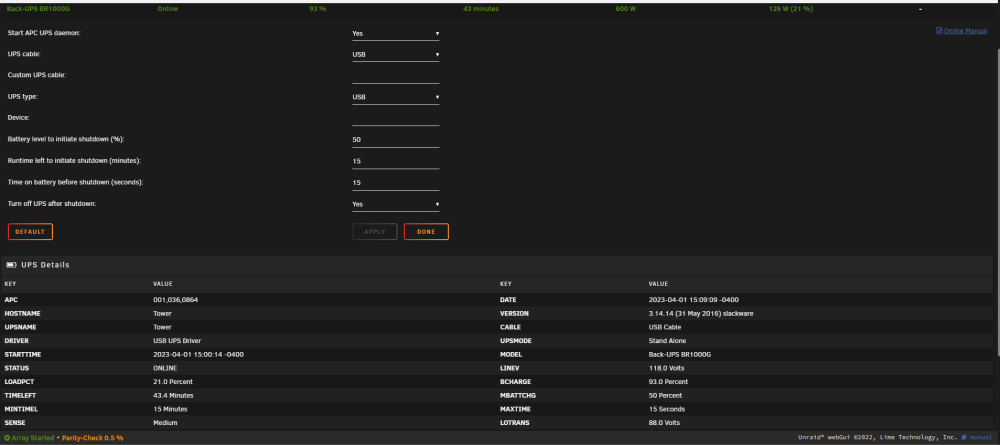Click the HOSTNAME key in details table
This screenshot has height=445, width=1000.
coord(20,314)
